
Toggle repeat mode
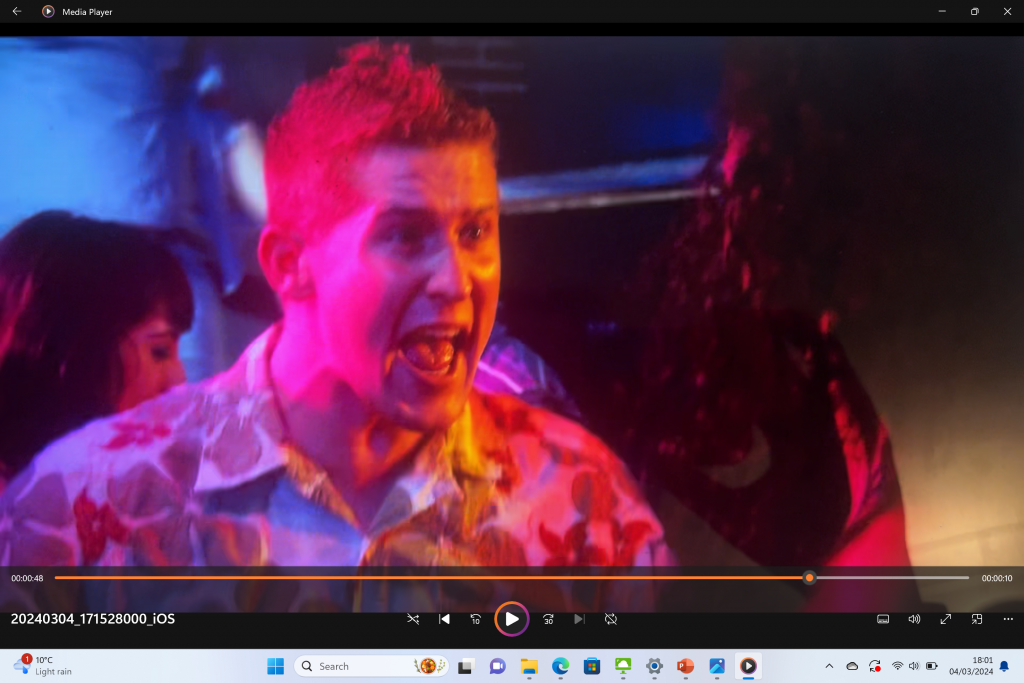coord(611,619)
